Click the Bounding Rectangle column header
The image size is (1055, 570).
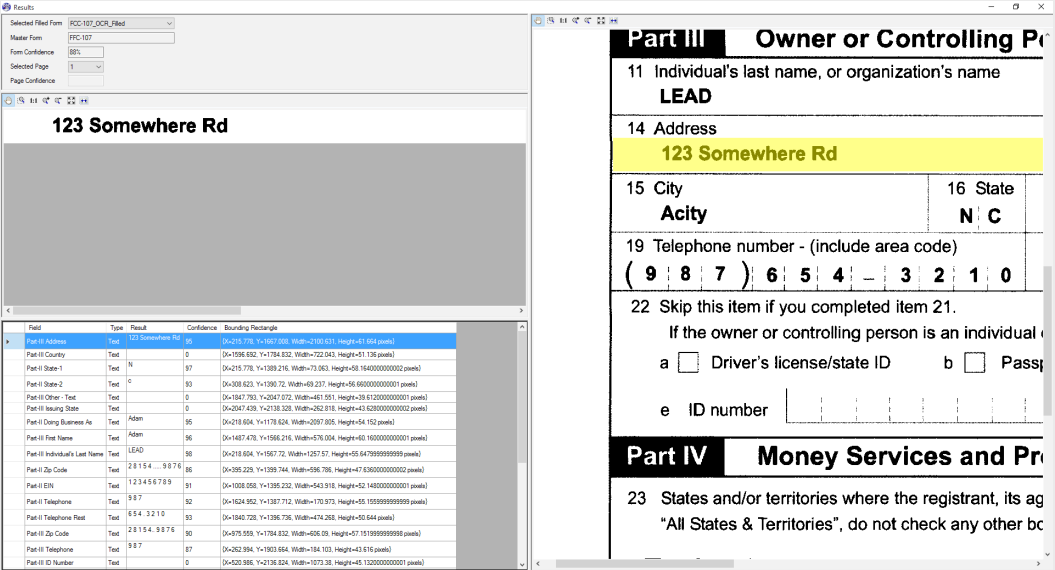250,328
